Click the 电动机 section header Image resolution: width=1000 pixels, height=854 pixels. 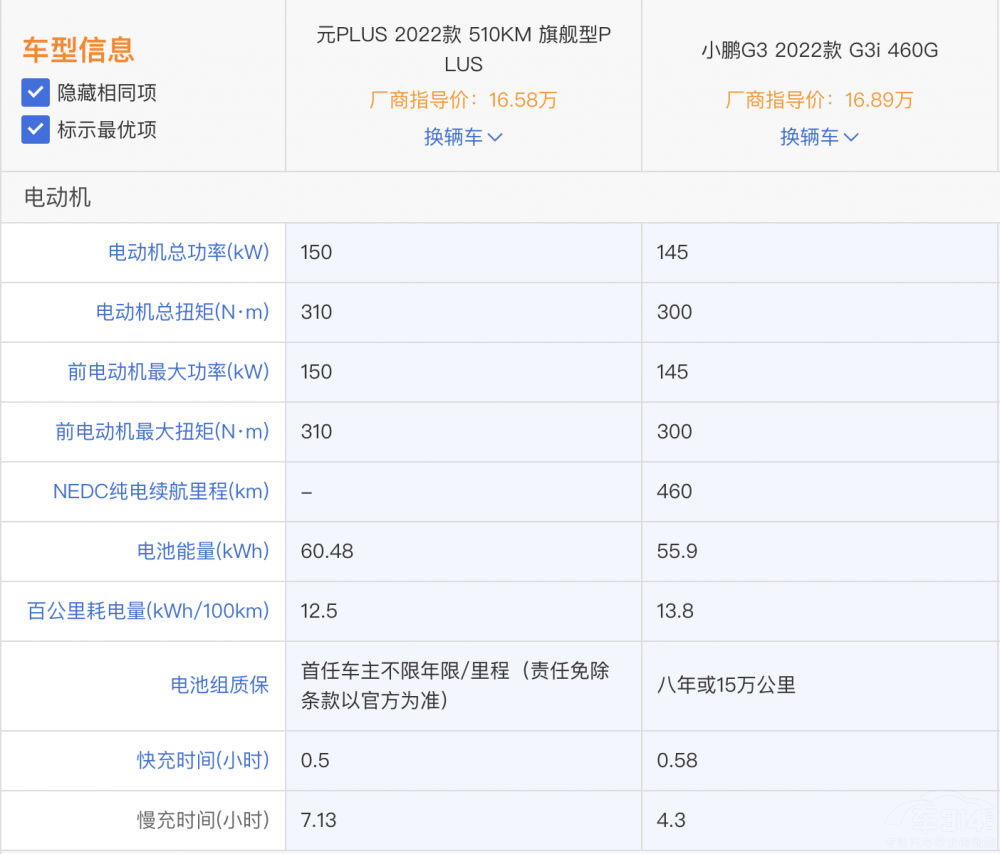[x=57, y=197]
